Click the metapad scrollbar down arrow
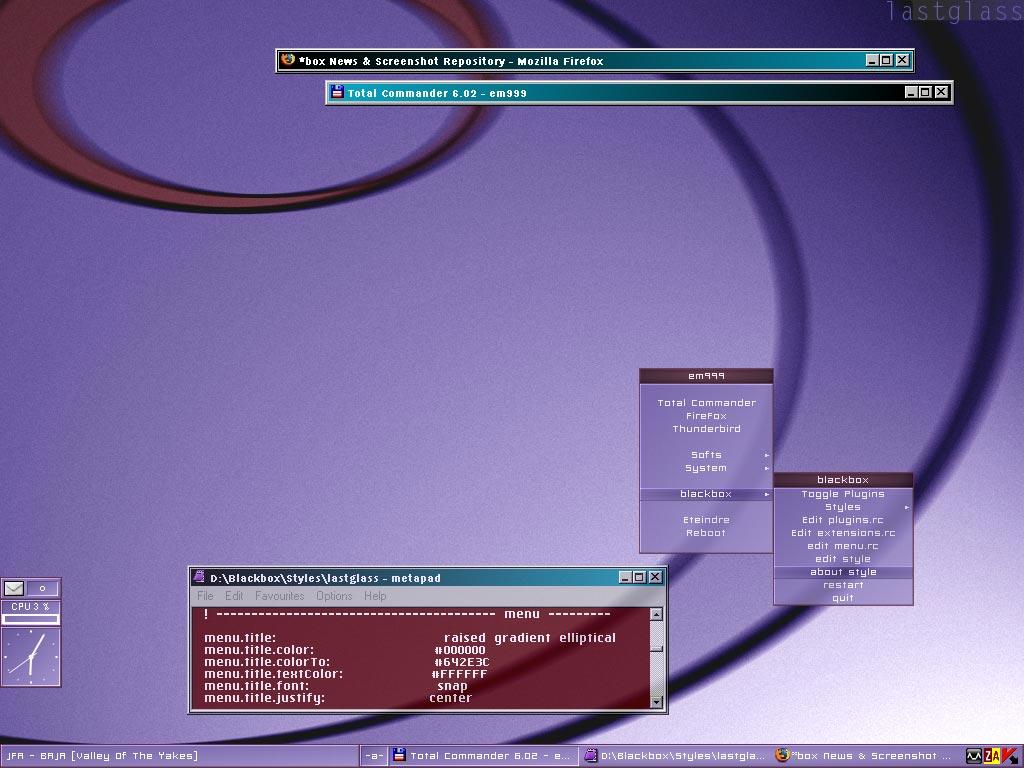The height and width of the screenshot is (768, 1024). coord(656,702)
